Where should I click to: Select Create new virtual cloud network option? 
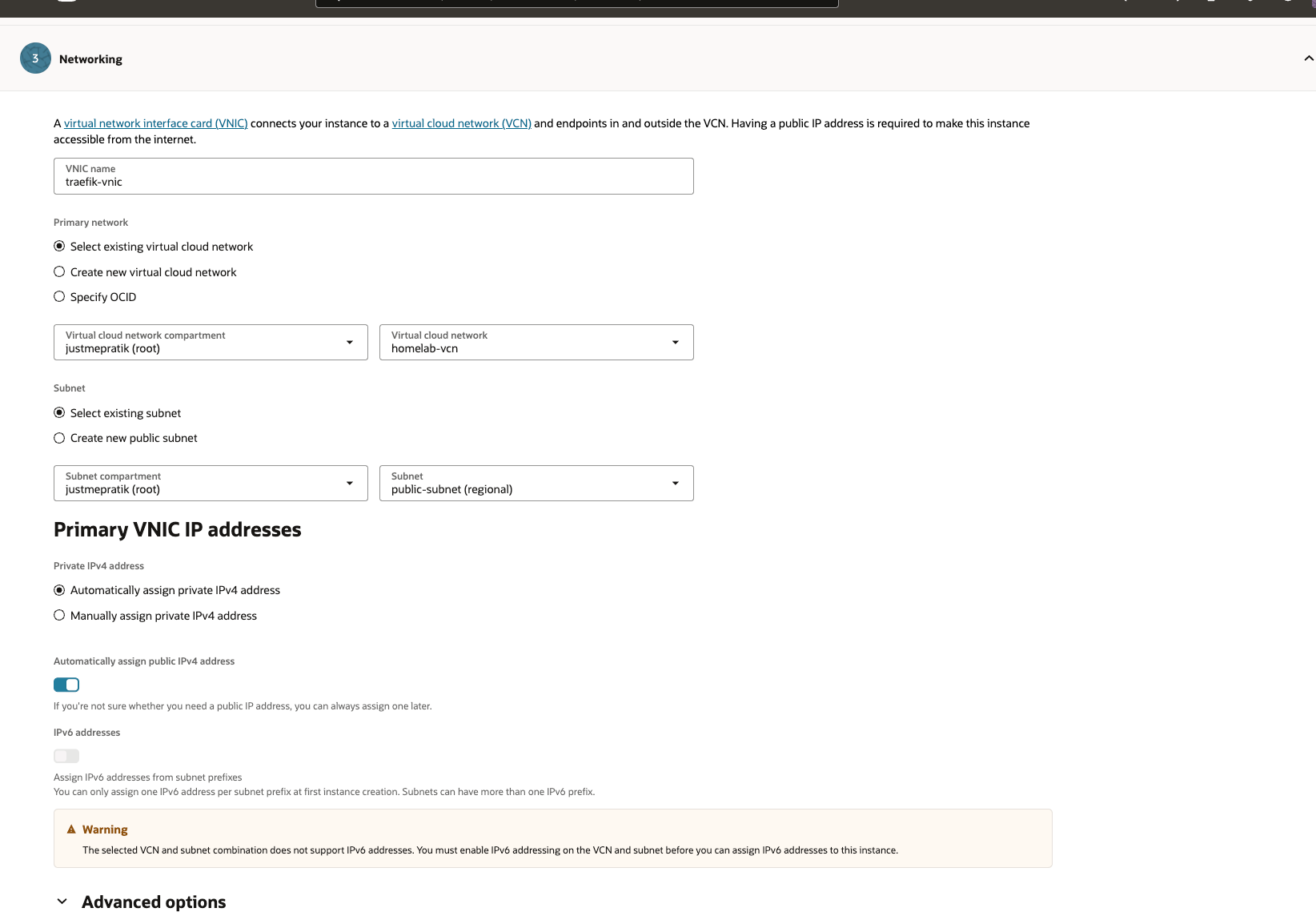[59, 272]
